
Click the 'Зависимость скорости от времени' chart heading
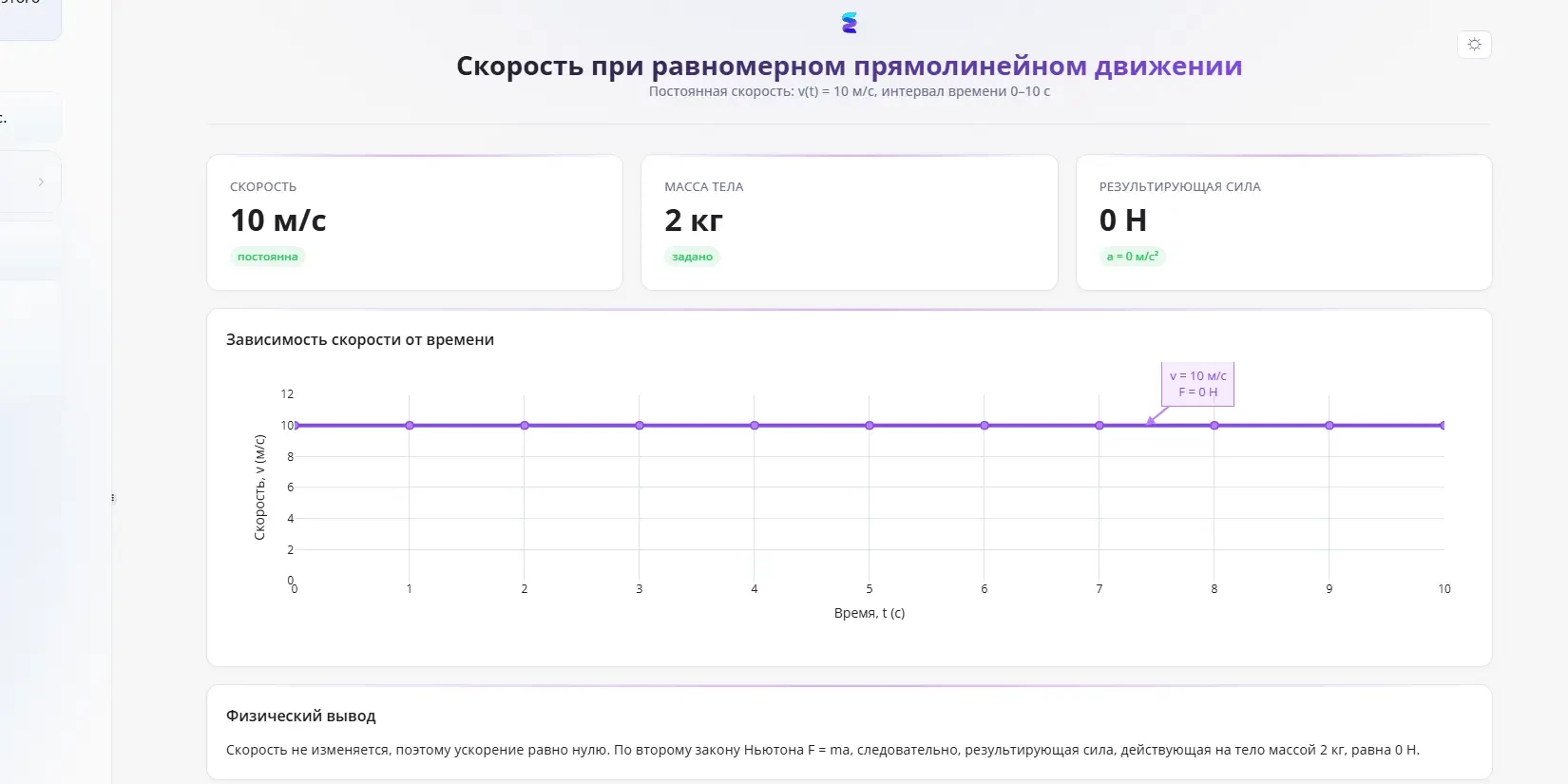pyautogui.click(x=360, y=339)
